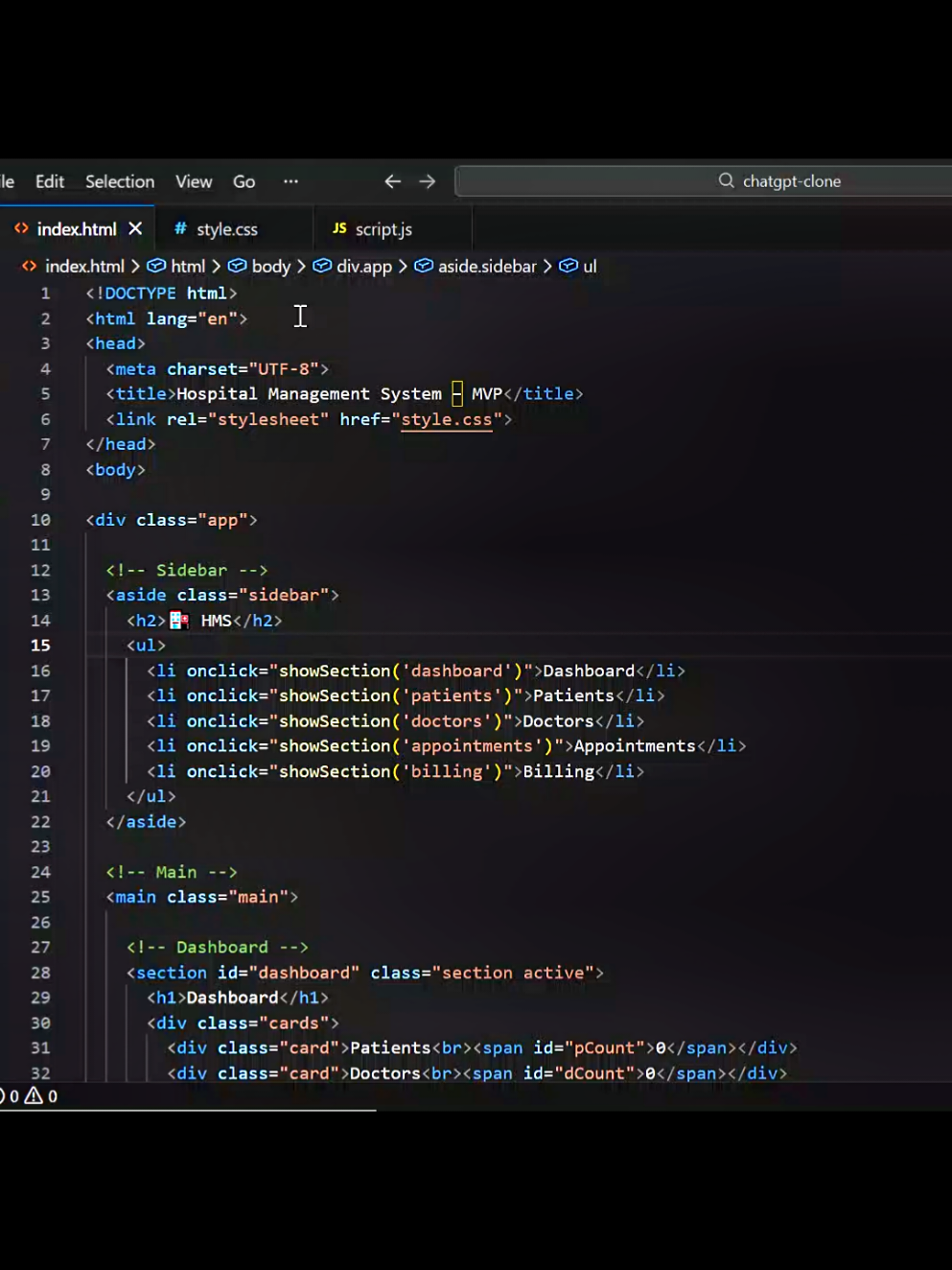The image size is (952, 1270).
Task: Go forward with right arrow
Action: click(428, 181)
